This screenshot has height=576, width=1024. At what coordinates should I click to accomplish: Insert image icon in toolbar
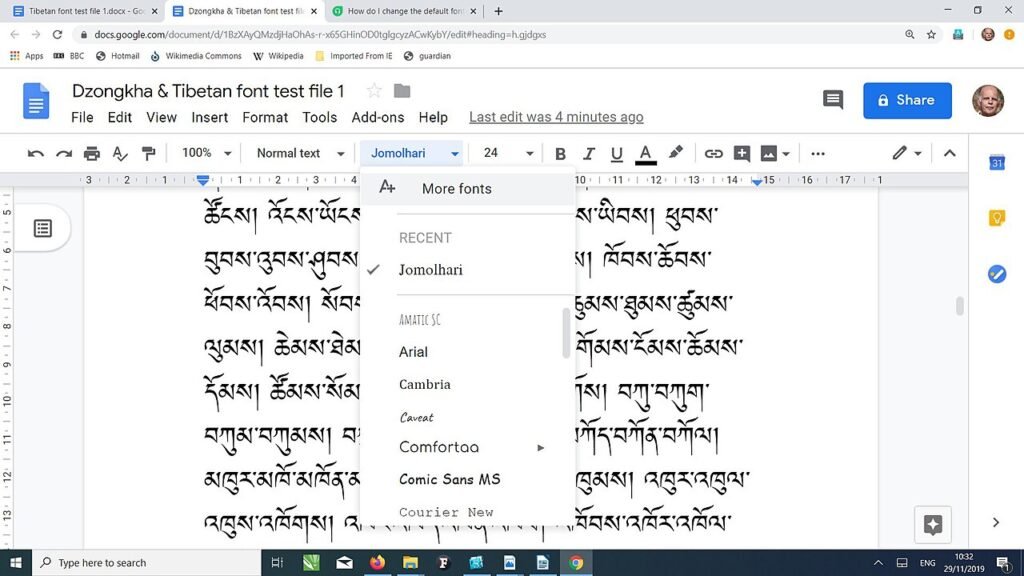click(769, 154)
